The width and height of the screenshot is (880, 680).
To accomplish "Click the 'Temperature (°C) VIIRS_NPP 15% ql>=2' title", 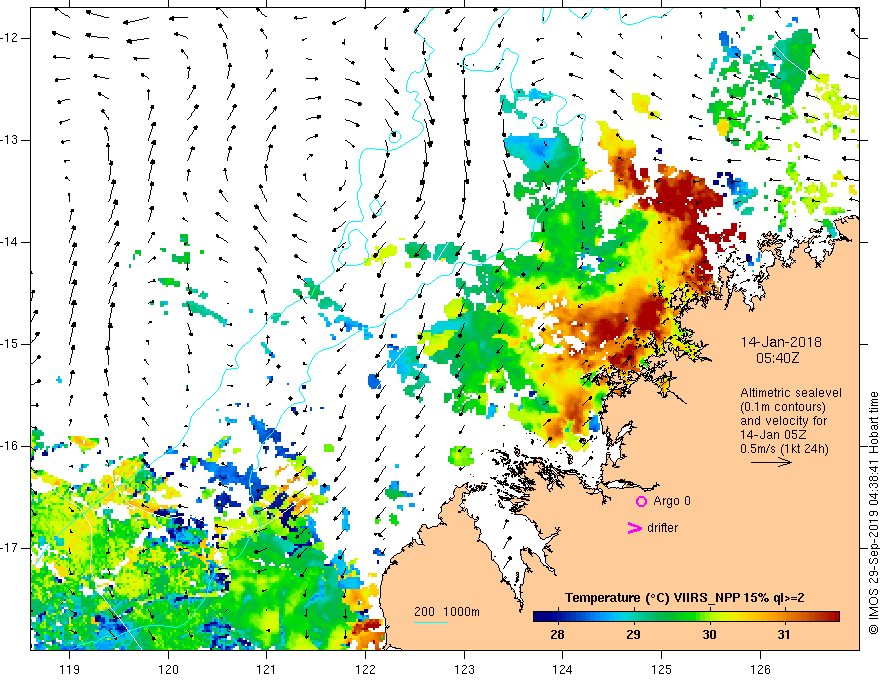I will (684, 598).
